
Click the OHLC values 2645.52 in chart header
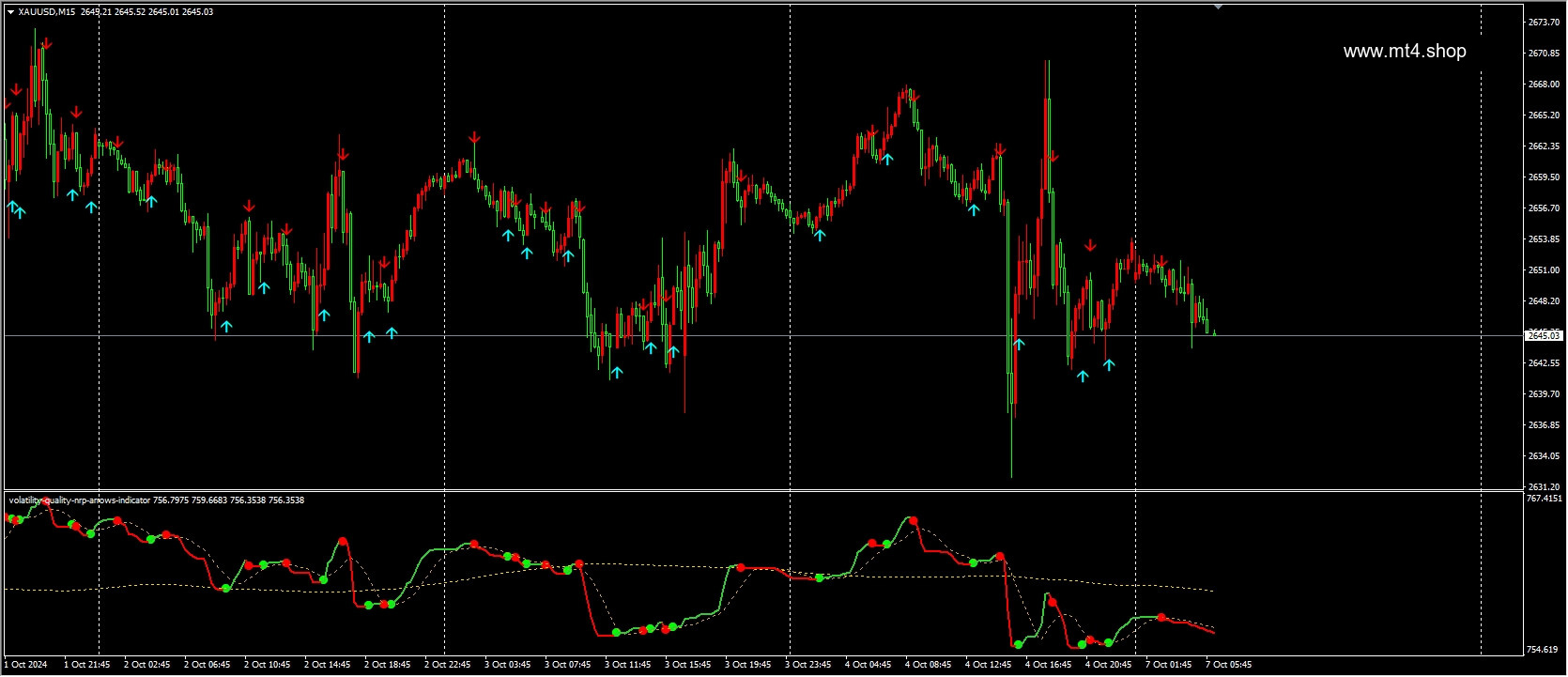tap(130, 12)
